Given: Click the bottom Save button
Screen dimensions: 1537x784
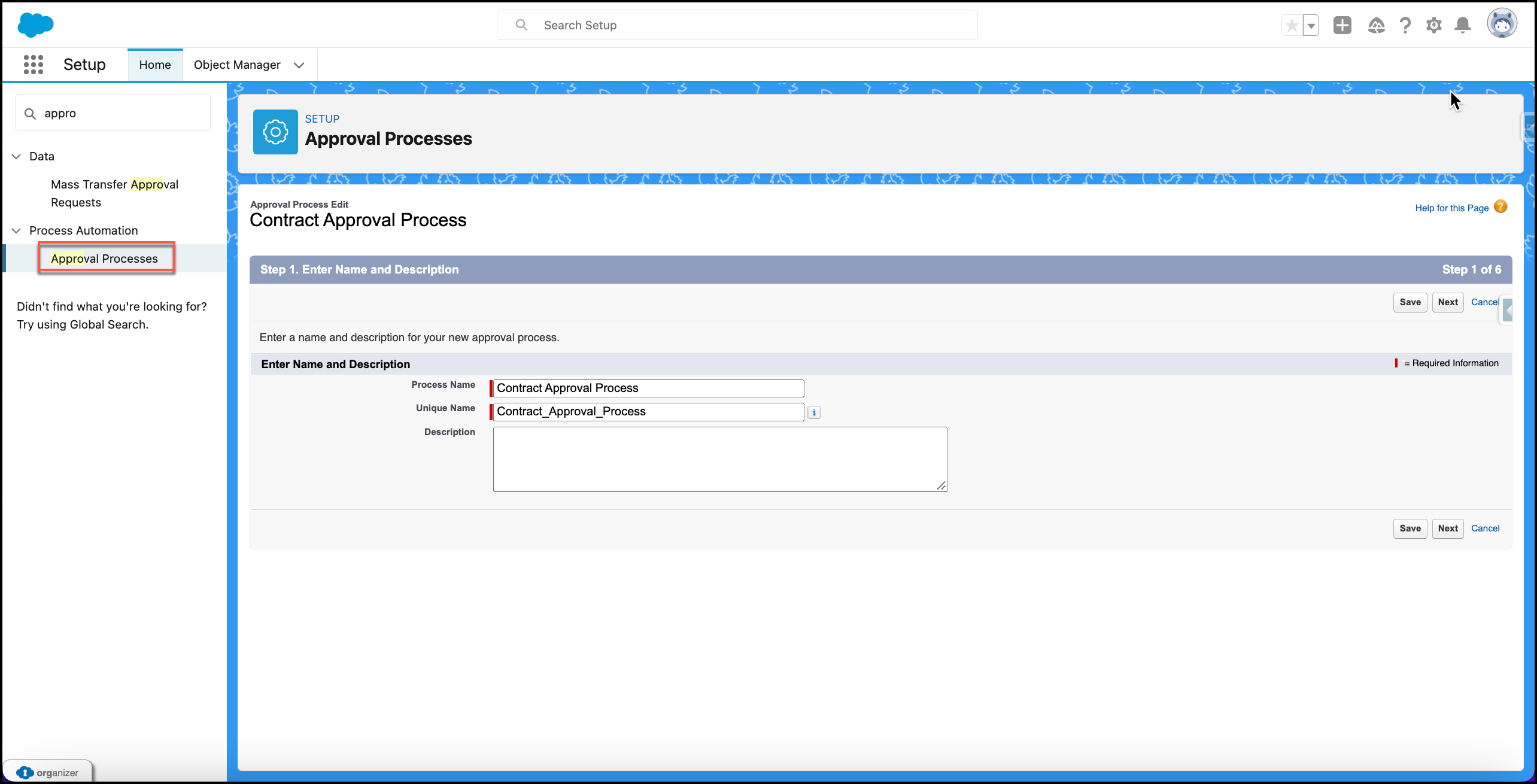Looking at the screenshot, I should [1410, 528].
